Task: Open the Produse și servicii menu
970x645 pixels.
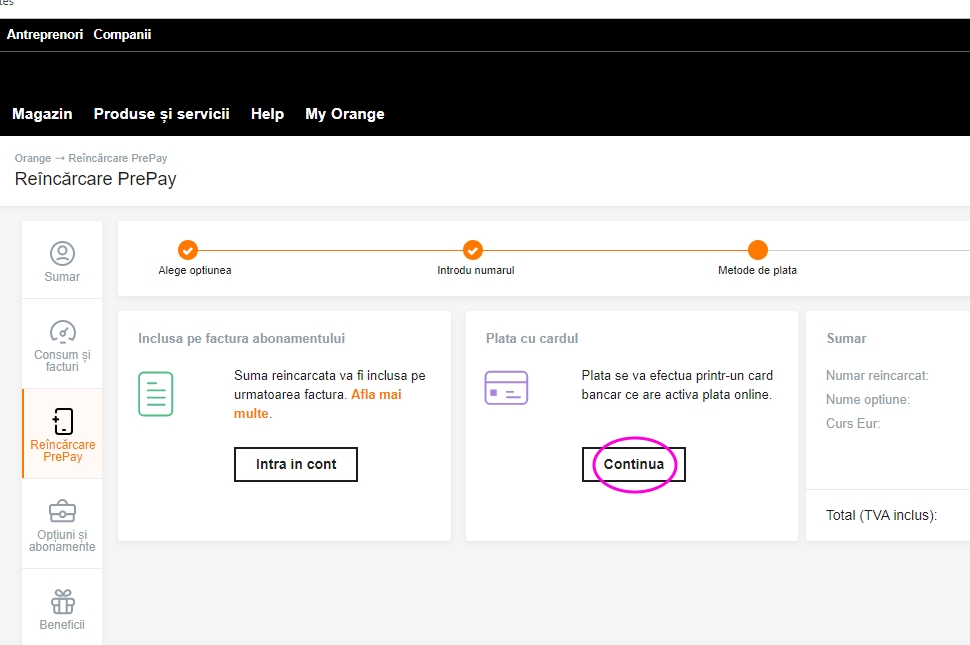Action: [x=161, y=114]
